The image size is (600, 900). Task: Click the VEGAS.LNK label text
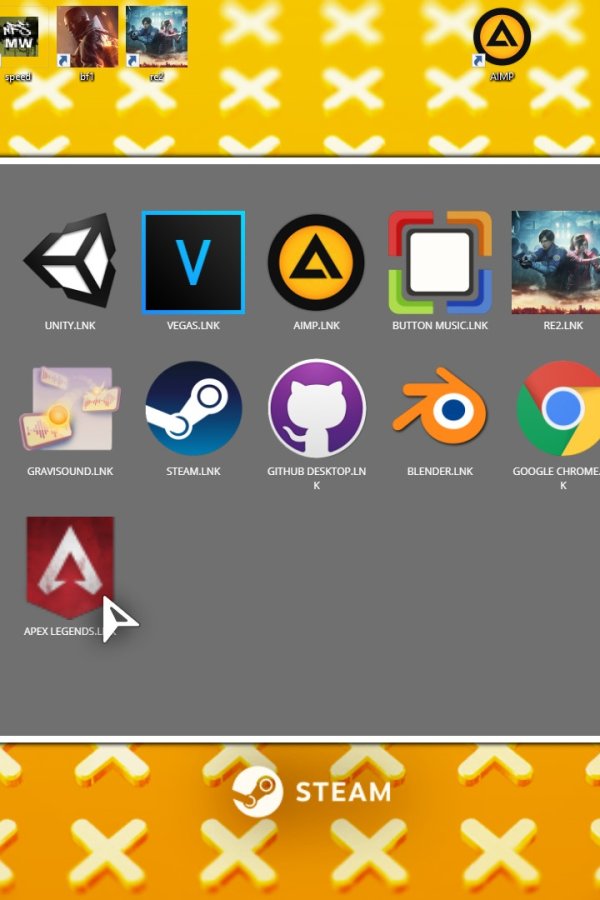193,325
